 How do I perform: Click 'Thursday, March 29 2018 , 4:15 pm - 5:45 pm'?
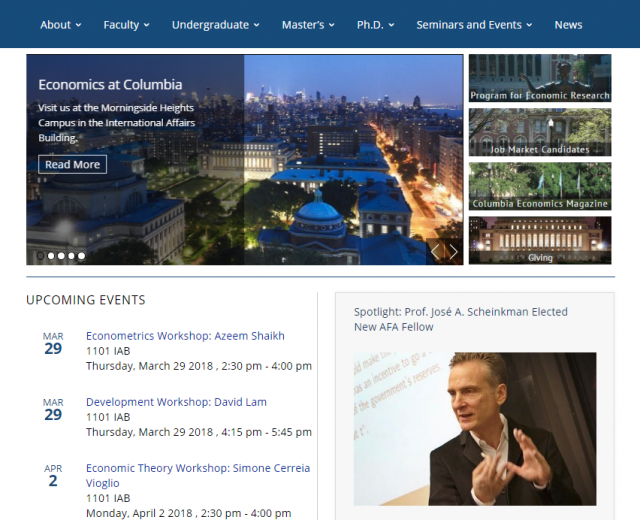pos(199,432)
